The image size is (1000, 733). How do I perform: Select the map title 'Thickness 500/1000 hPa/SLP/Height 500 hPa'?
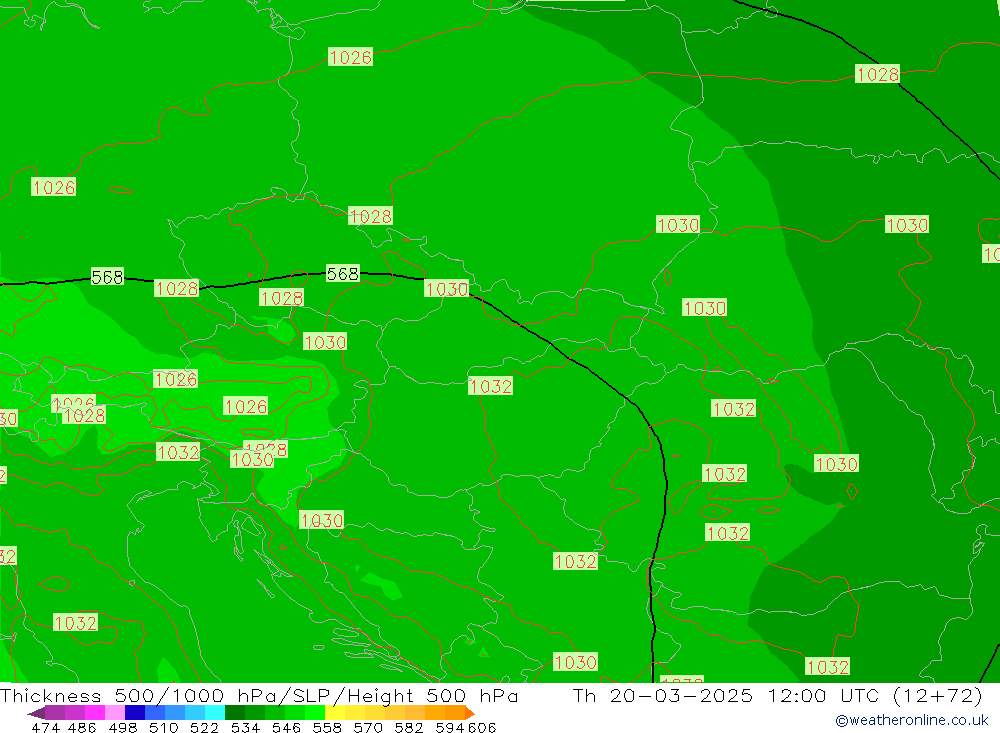(259, 695)
